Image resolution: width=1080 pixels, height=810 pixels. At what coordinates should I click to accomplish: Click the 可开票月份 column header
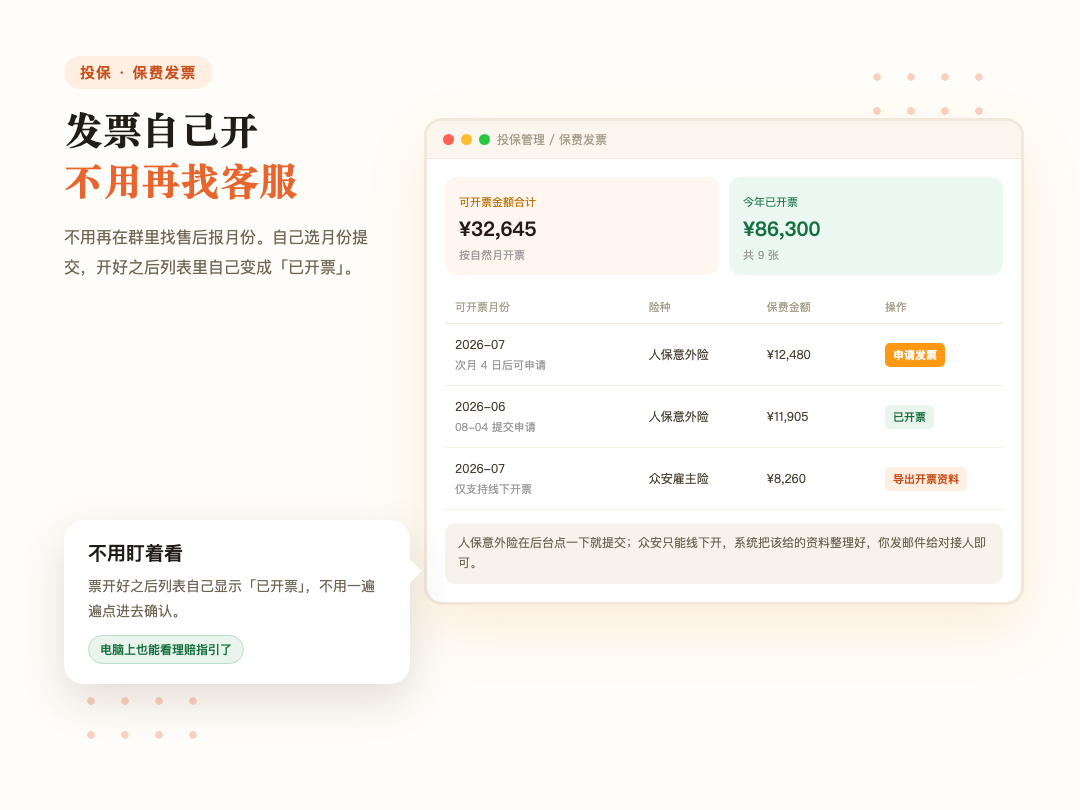[x=482, y=307]
